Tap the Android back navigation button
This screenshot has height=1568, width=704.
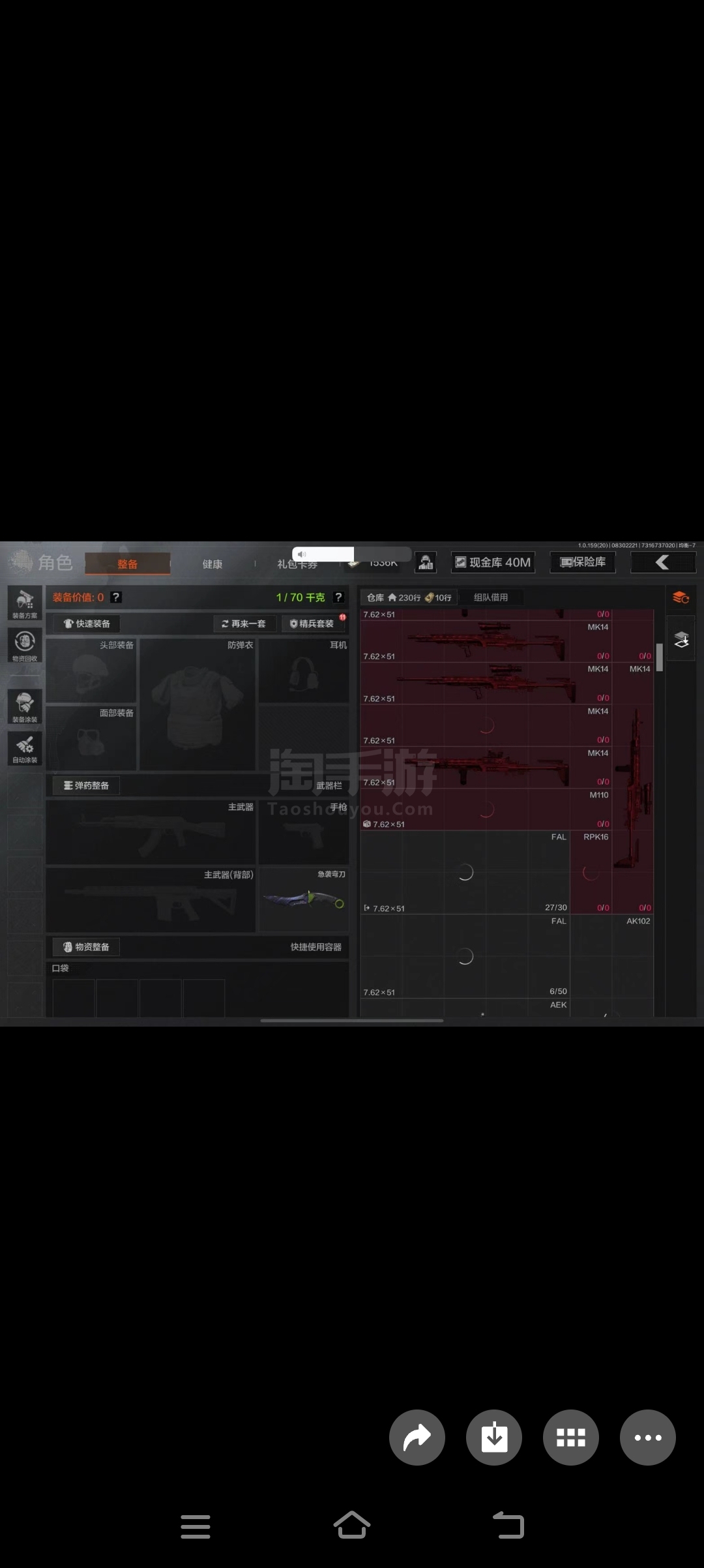(x=508, y=1526)
